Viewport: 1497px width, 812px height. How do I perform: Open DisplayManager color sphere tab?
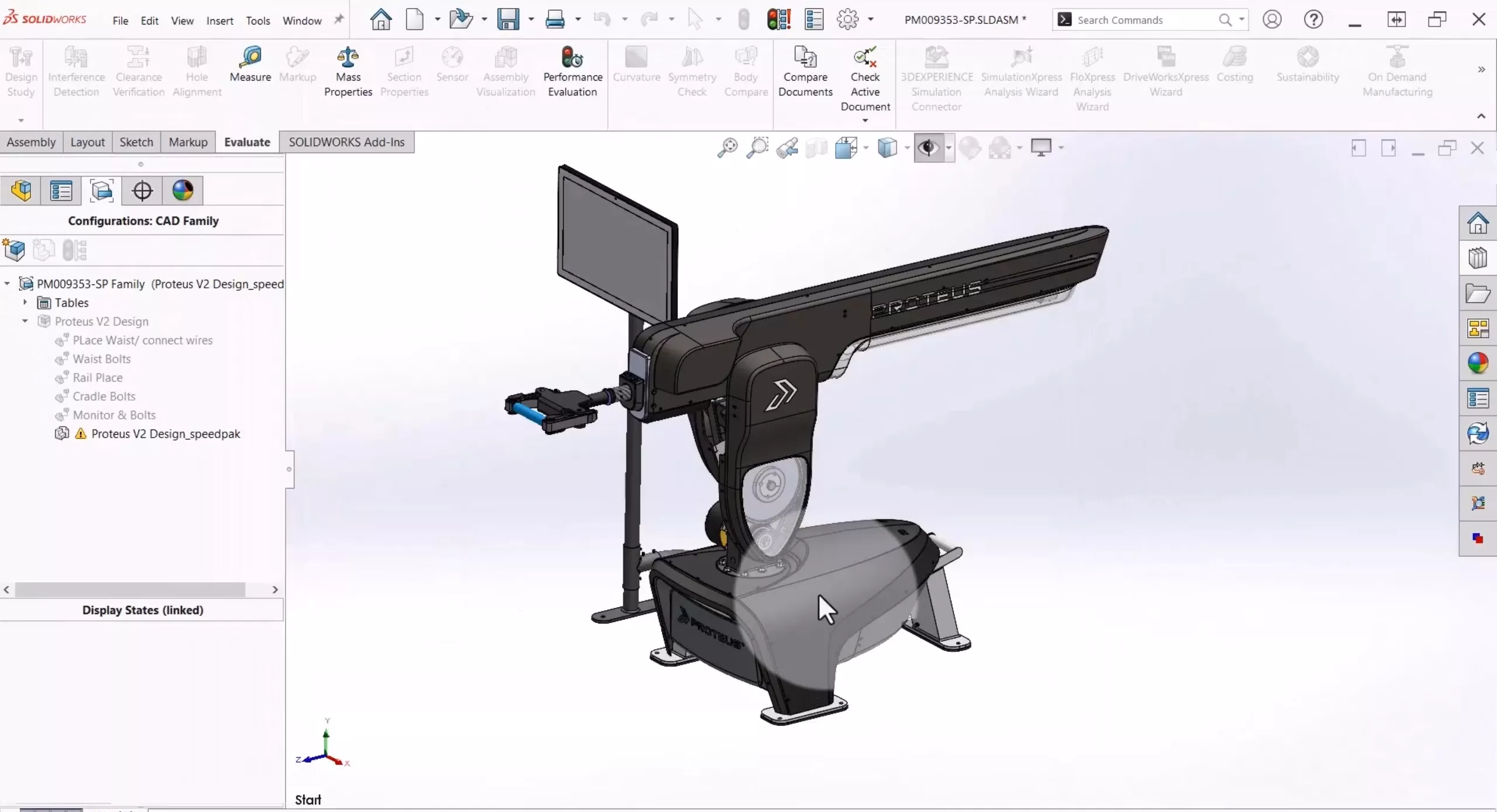[x=183, y=191]
